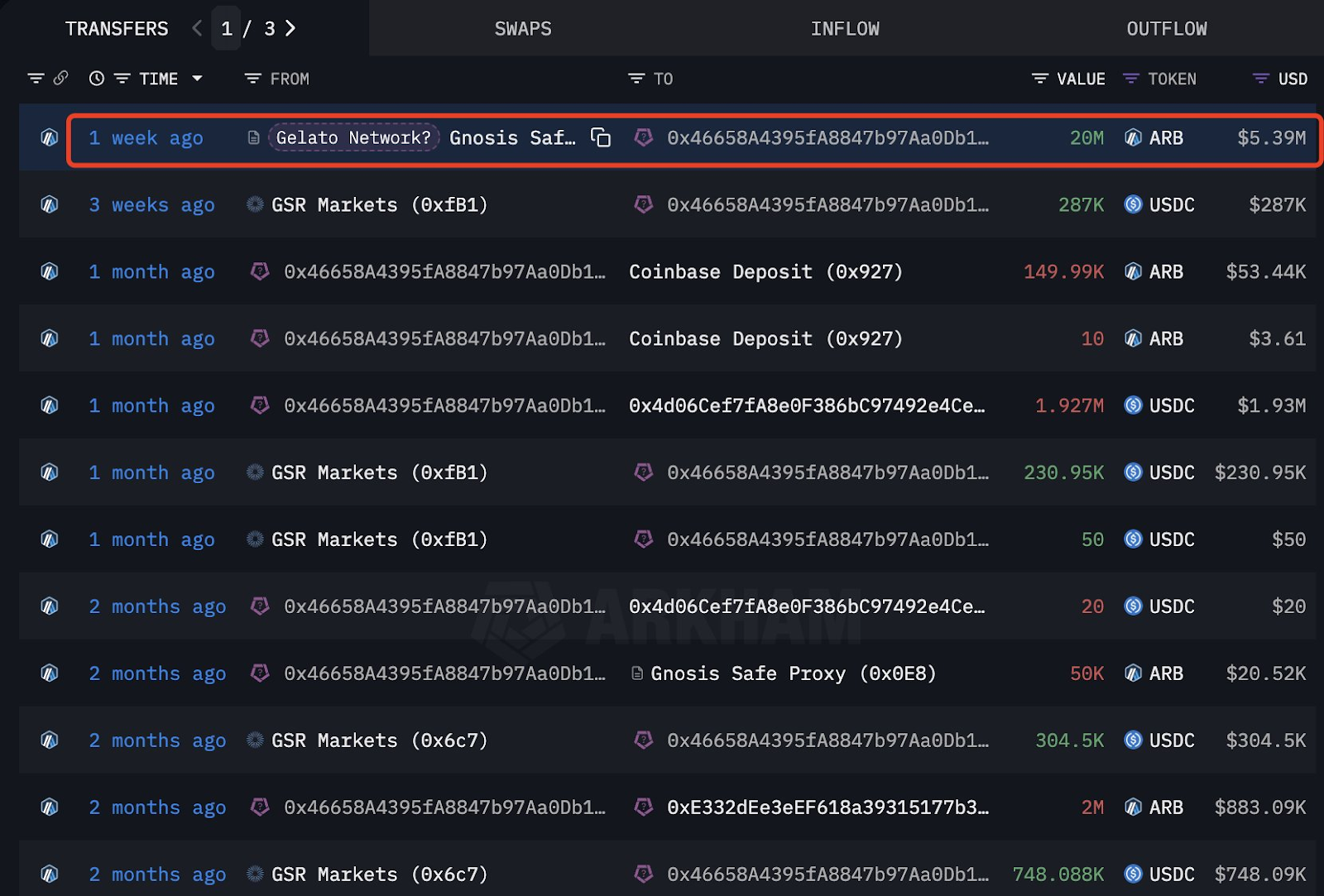Viewport: 1324px width, 896px height.
Task: Click USDC token in $748.09K row
Action: tap(1172, 875)
